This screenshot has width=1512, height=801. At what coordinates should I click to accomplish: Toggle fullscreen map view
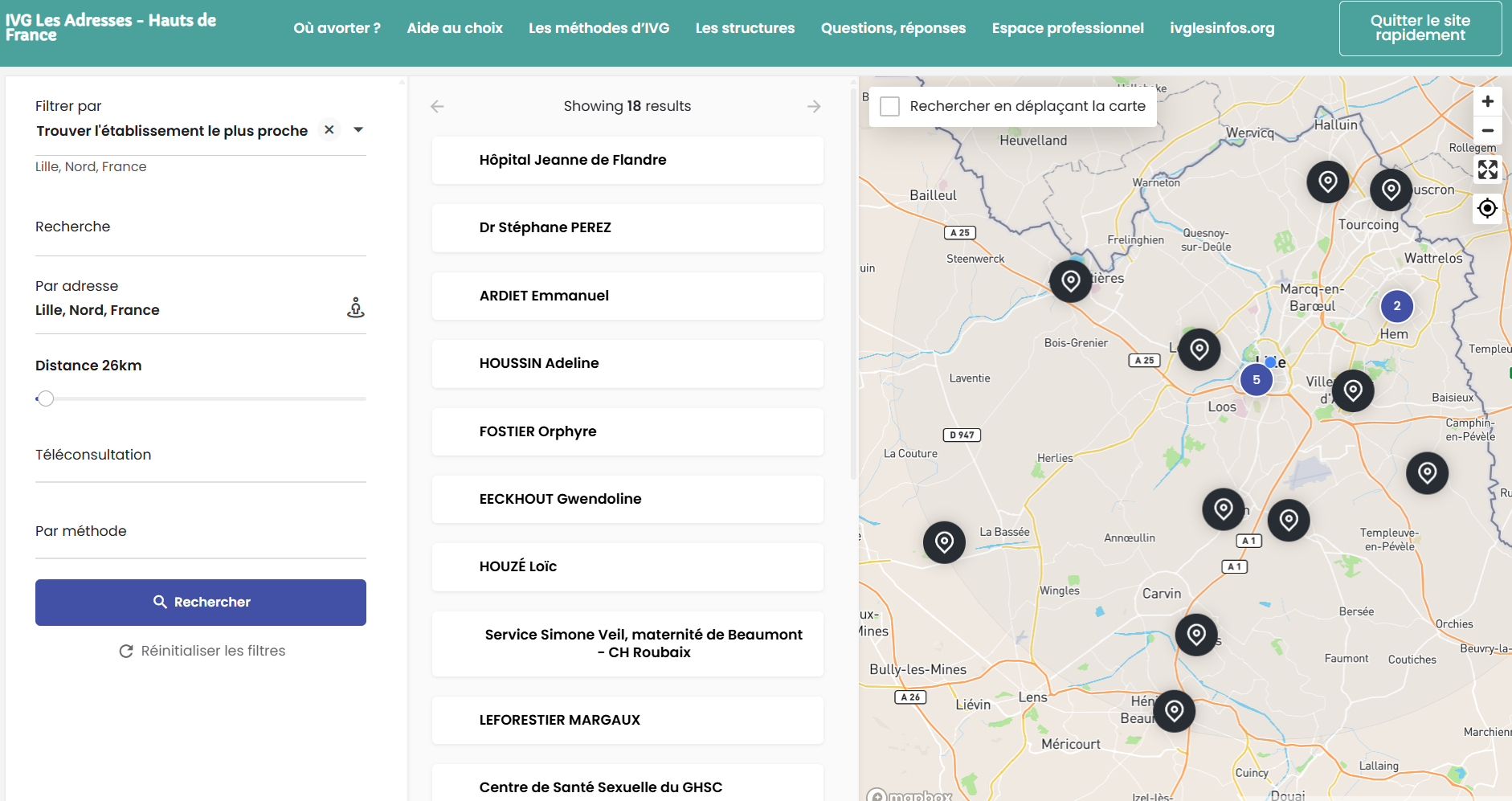1487,170
